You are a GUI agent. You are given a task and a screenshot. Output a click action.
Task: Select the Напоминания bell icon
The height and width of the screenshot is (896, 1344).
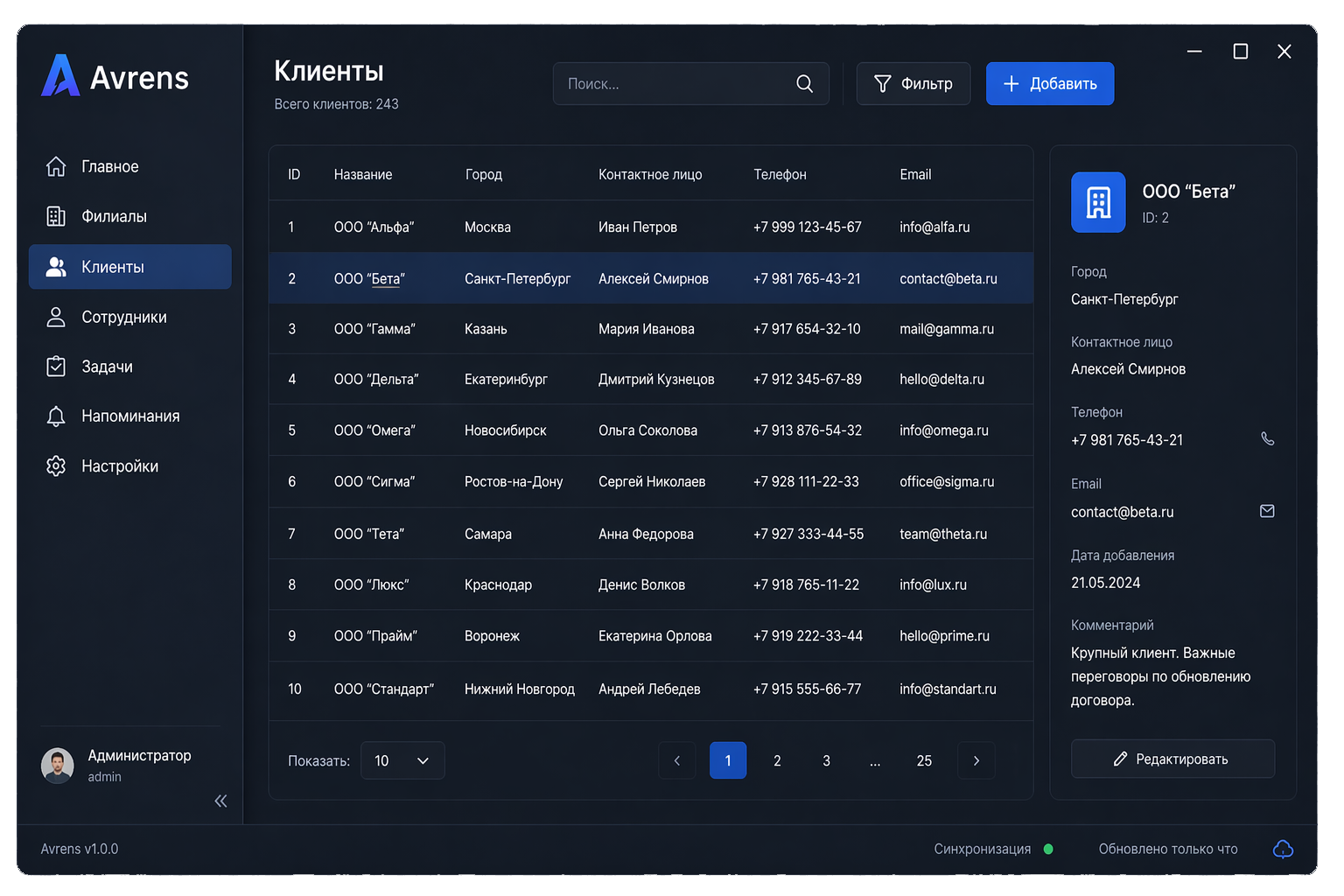pos(56,416)
